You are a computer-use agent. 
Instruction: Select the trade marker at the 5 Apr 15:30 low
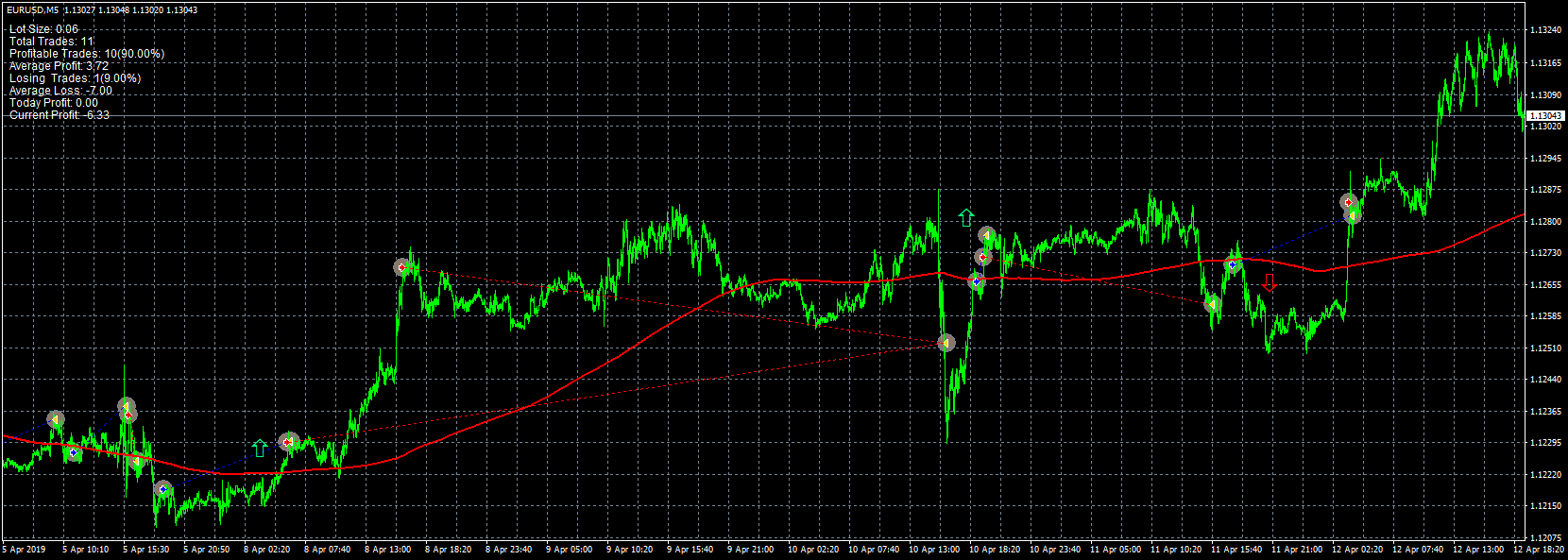(163, 488)
